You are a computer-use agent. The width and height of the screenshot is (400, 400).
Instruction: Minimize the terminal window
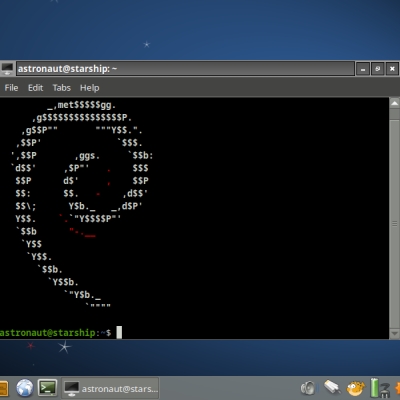pos(363,69)
